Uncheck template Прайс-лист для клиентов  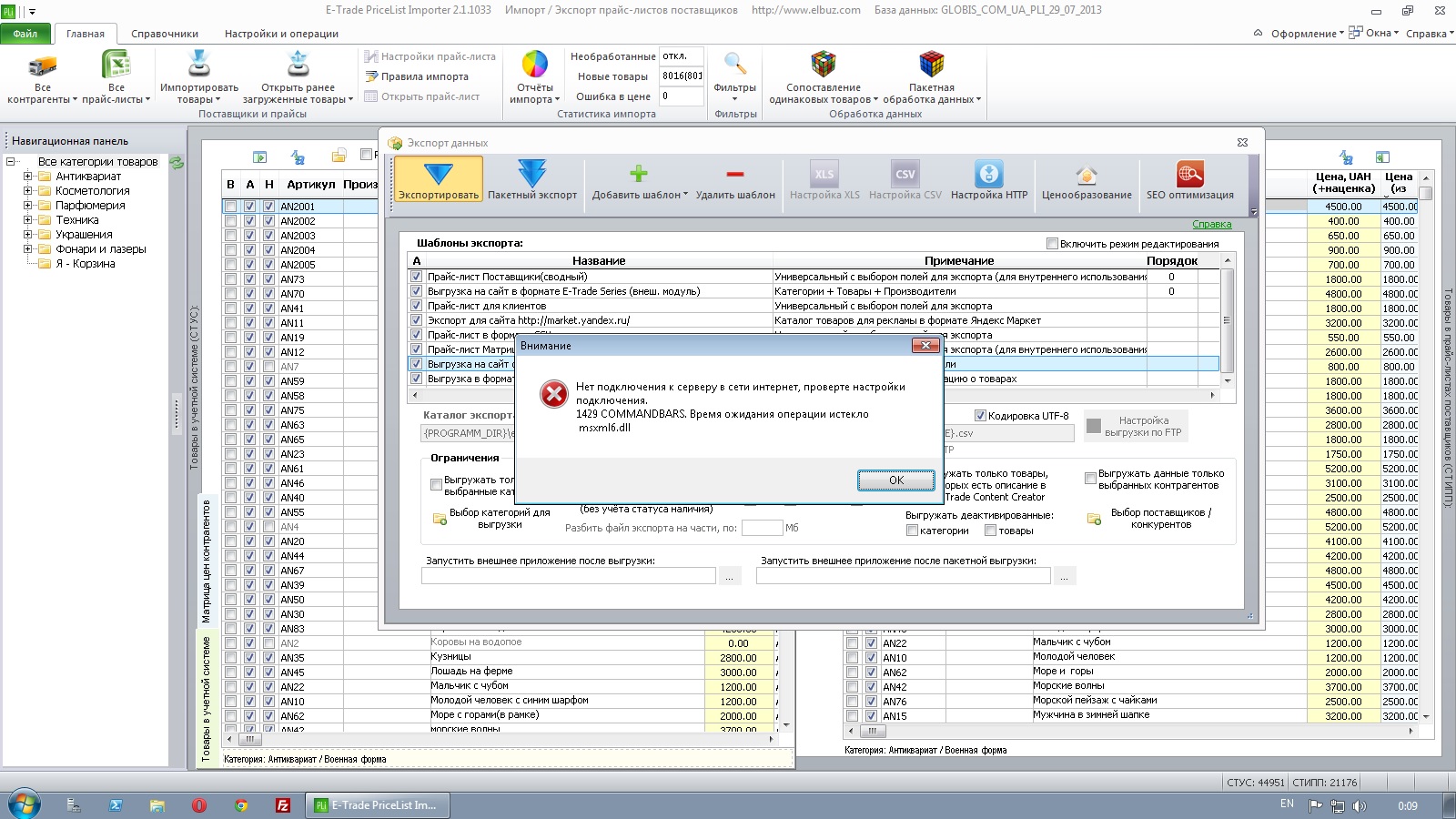click(417, 306)
